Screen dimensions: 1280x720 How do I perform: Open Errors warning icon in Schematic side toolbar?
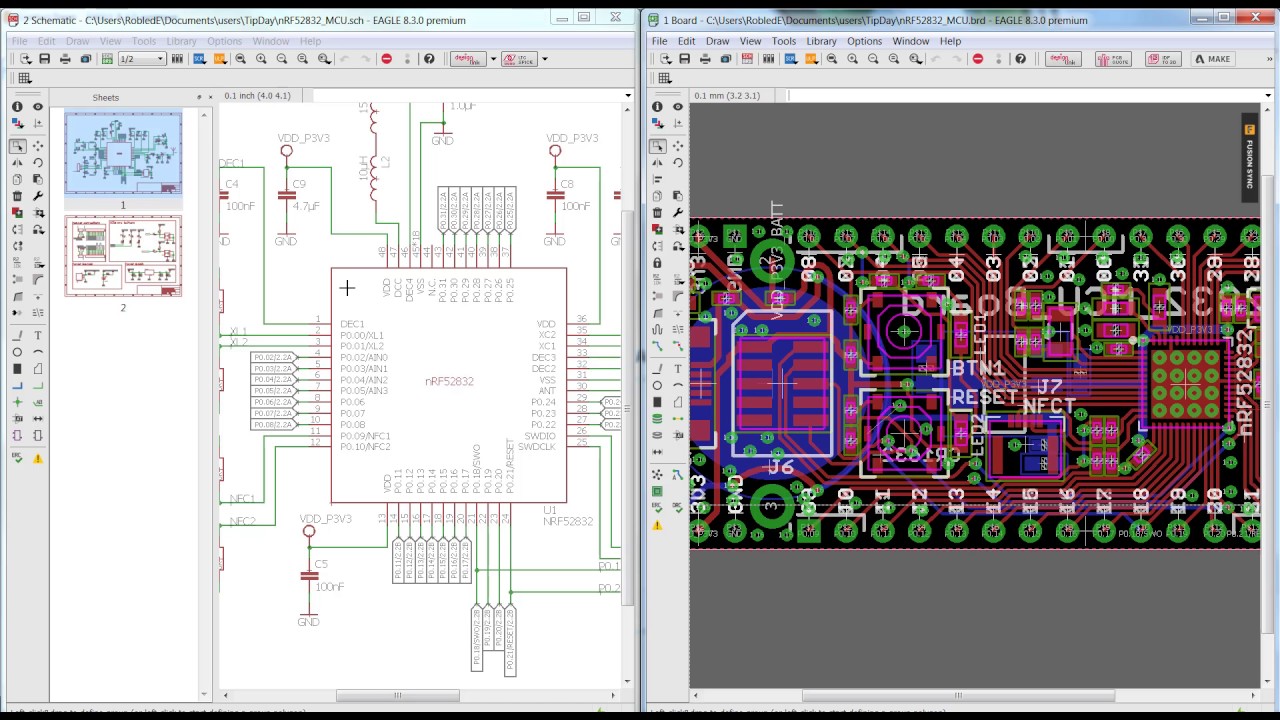tap(38, 458)
